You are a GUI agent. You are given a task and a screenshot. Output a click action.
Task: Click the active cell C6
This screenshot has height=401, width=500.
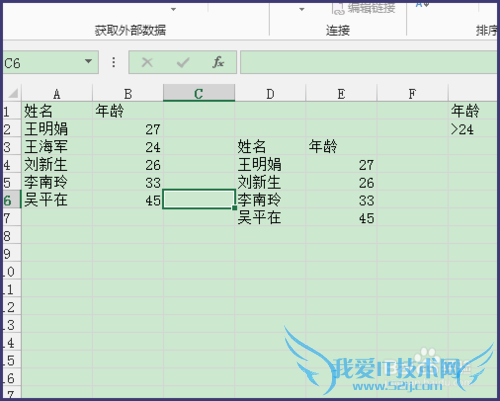[199, 200]
